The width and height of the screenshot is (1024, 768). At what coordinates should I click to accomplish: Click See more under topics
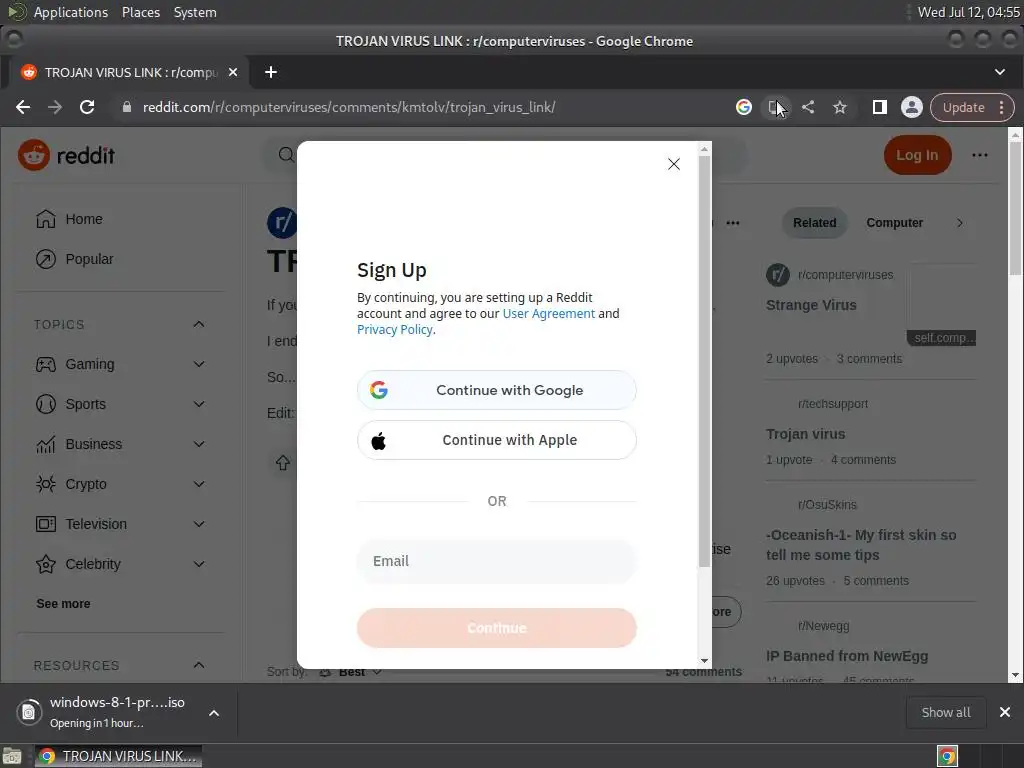[63, 604]
